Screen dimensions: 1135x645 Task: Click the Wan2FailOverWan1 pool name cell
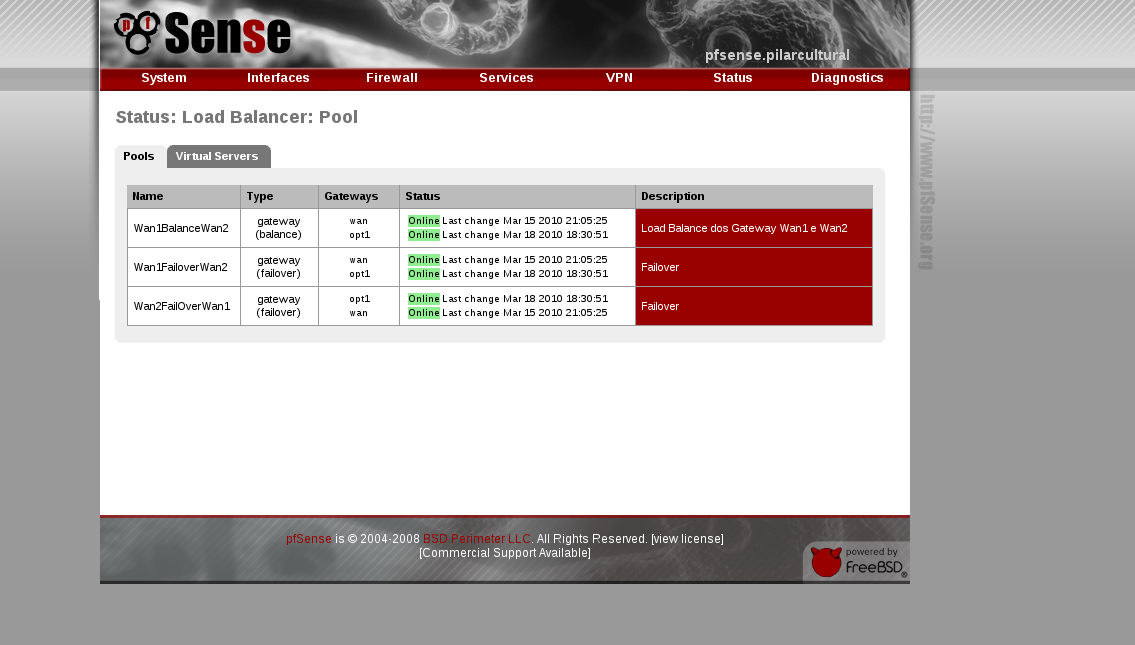[182, 306]
